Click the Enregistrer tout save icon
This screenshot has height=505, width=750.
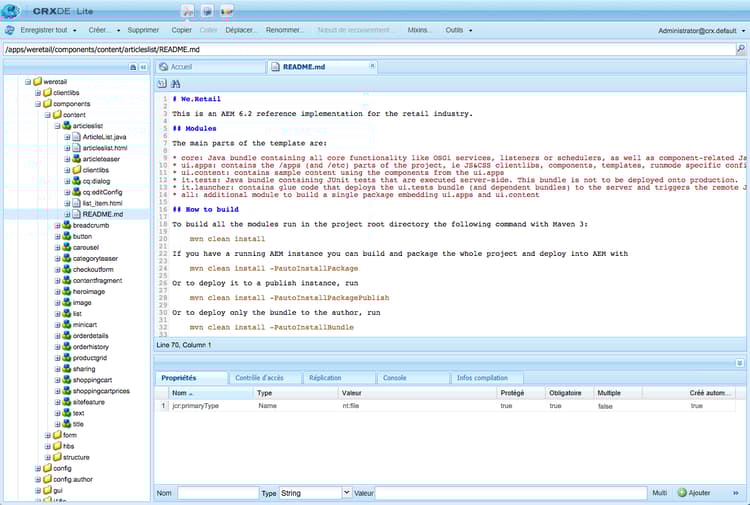pos(10,30)
